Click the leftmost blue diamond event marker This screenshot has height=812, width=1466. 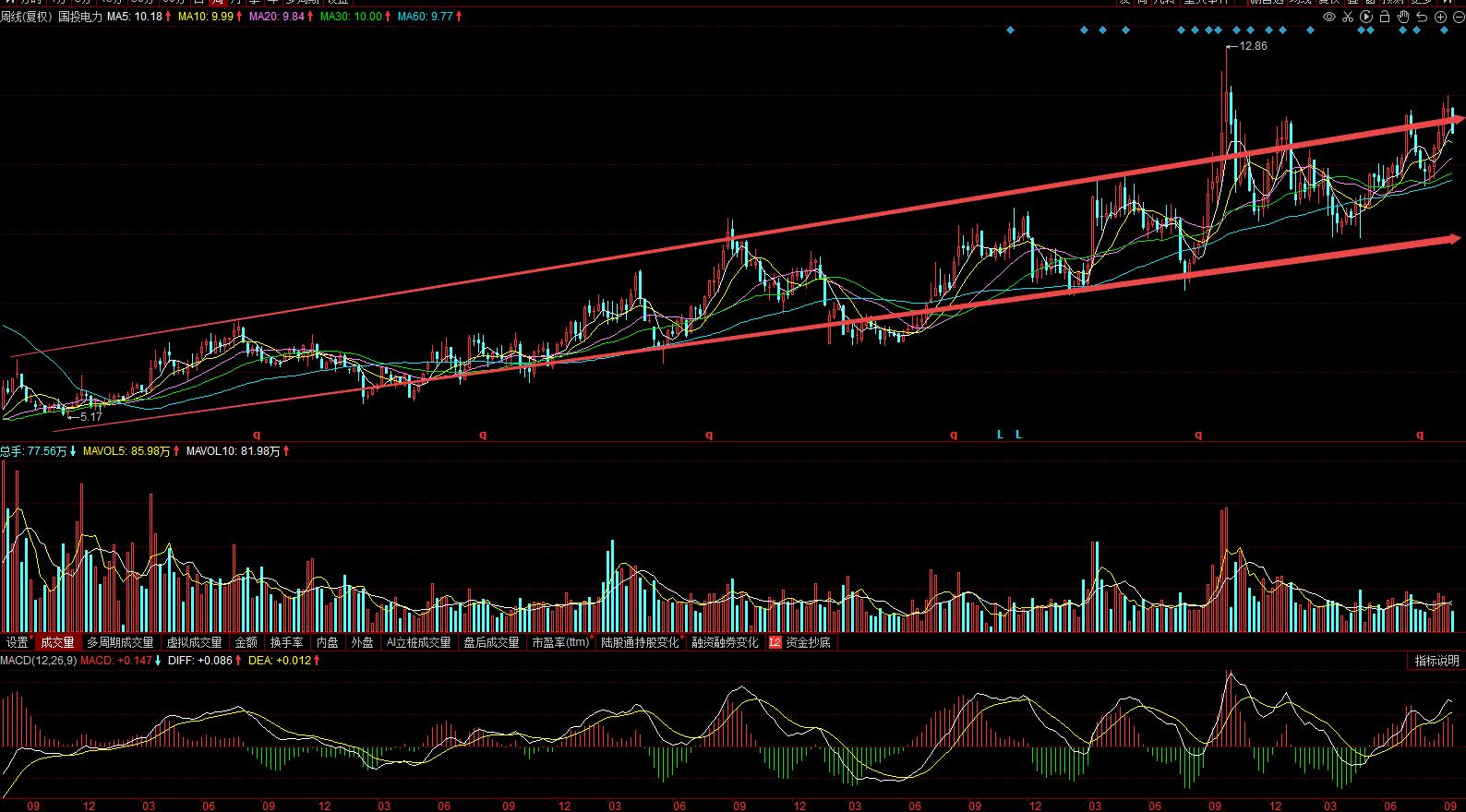coord(1010,30)
